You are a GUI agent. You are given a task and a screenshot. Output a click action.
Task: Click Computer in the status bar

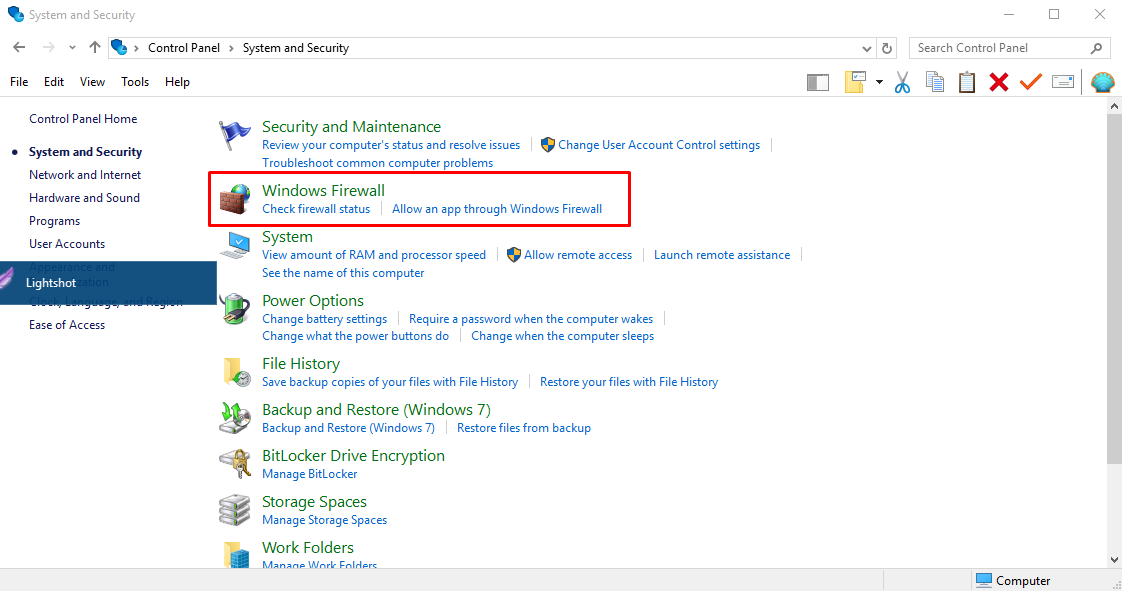pos(1013,580)
